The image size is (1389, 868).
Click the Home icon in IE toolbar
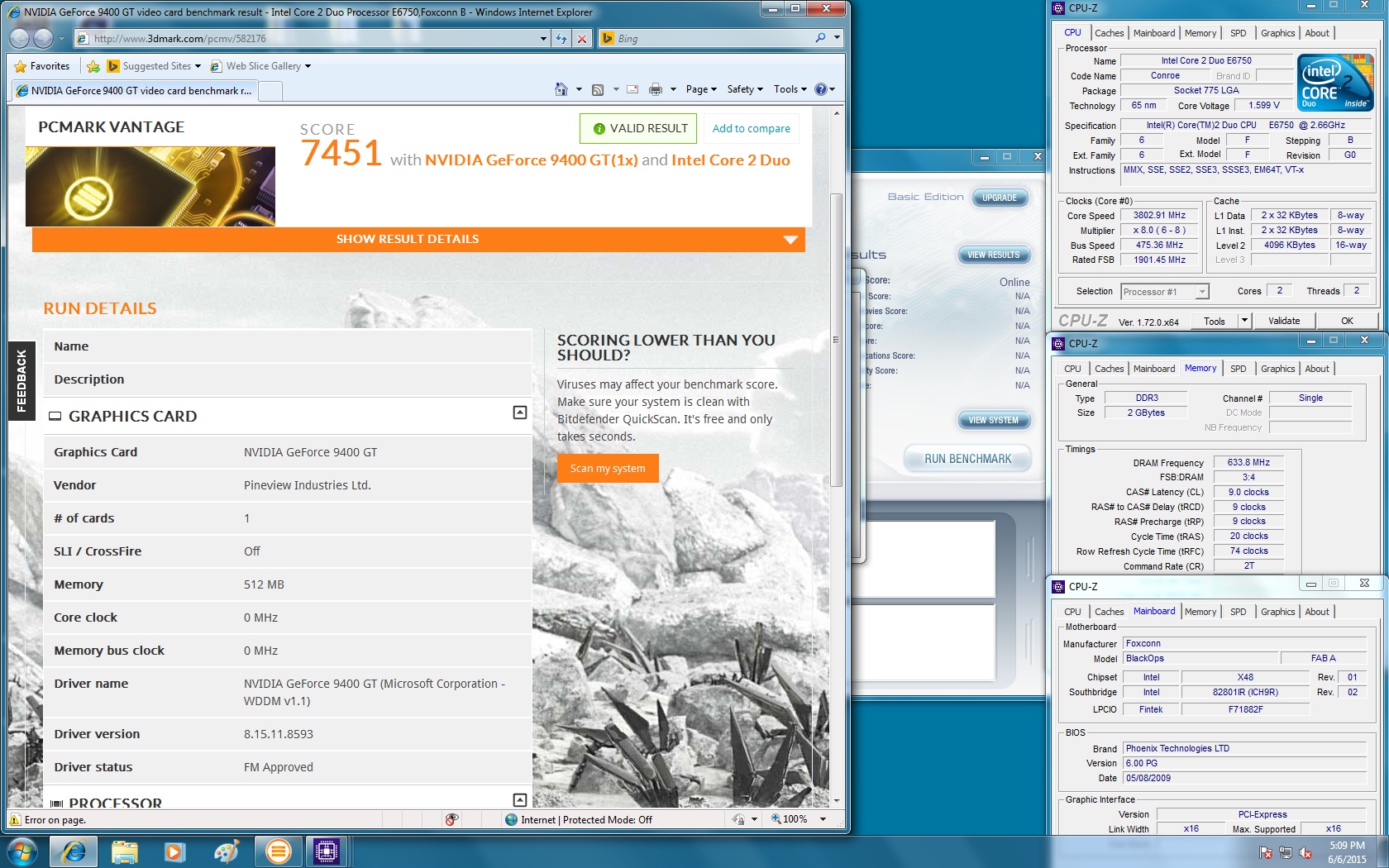(x=561, y=89)
